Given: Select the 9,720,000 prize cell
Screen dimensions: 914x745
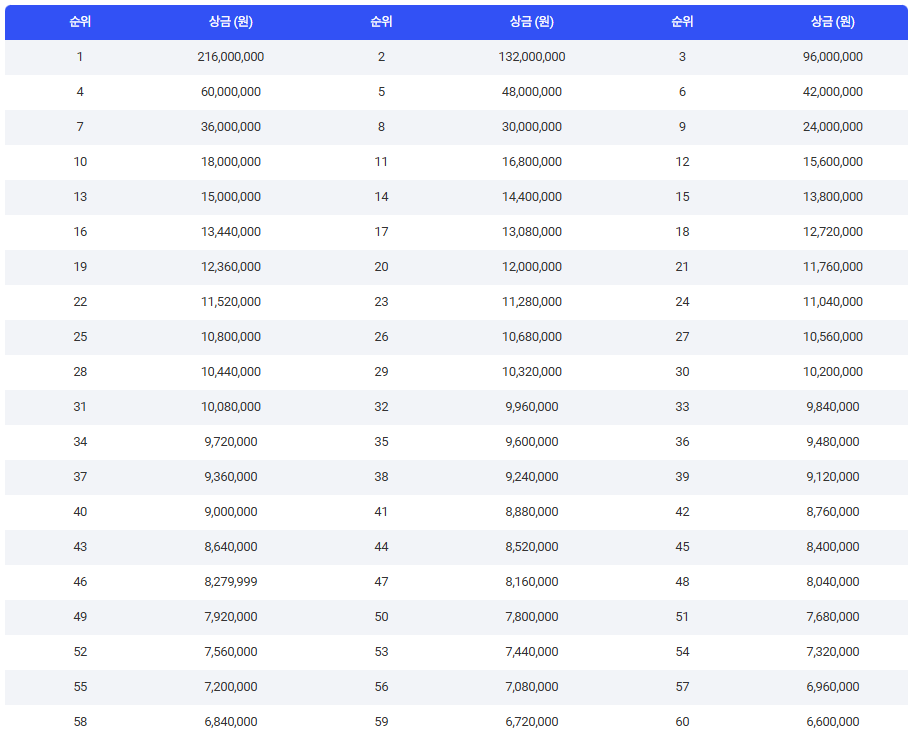Looking at the screenshot, I should coord(231,442).
